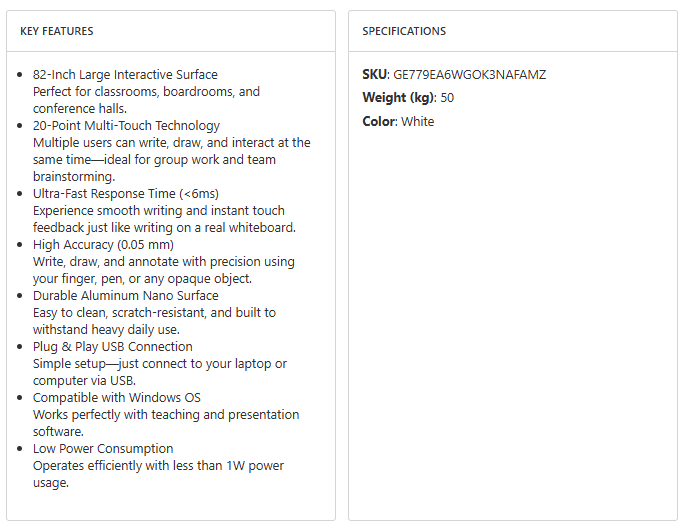Click the classrooms, boardrooms, conference halls description
683x525 pixels.
coord(146,100)
